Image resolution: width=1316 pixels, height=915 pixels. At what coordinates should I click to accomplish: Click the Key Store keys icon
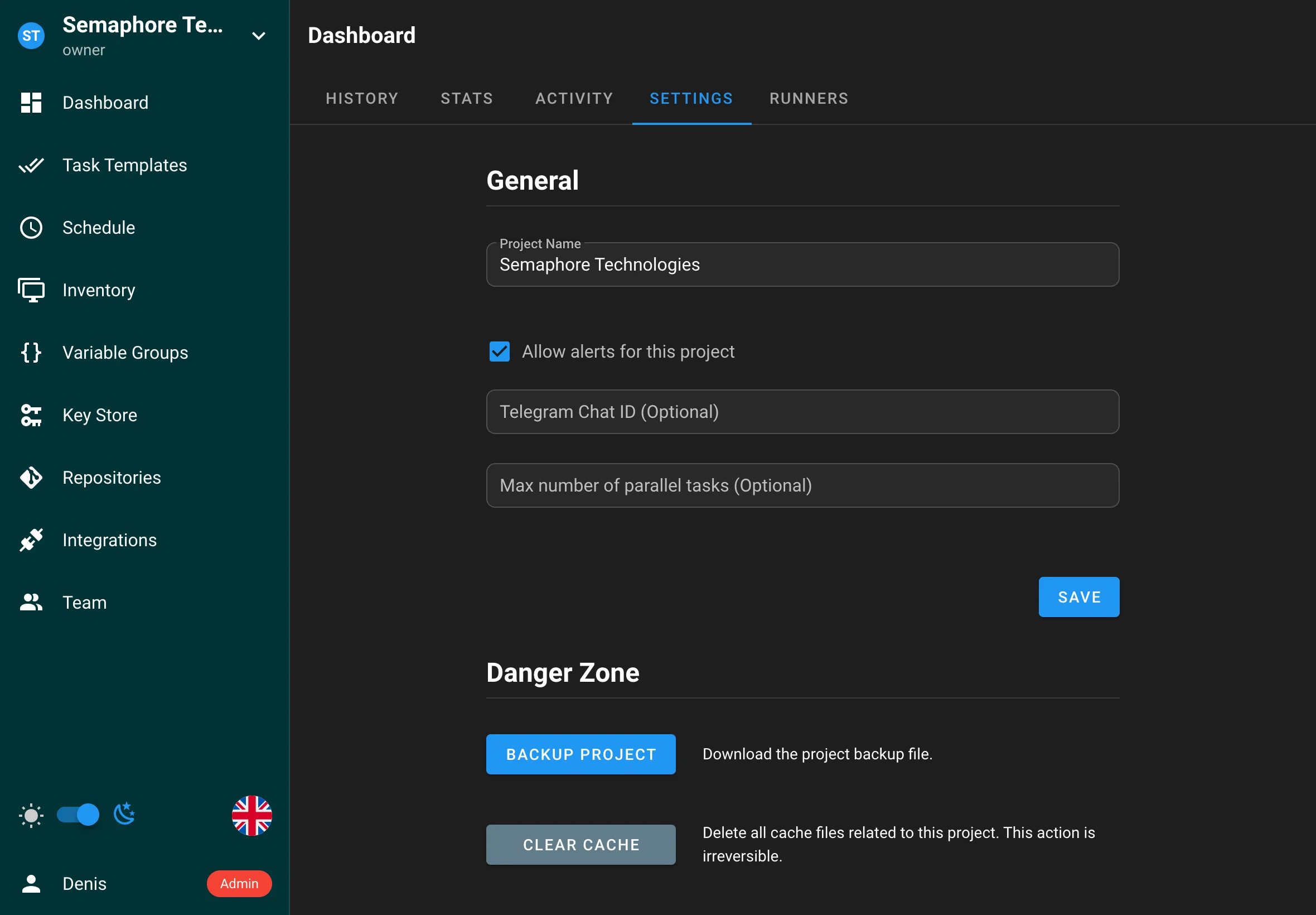tap(31, 415)
